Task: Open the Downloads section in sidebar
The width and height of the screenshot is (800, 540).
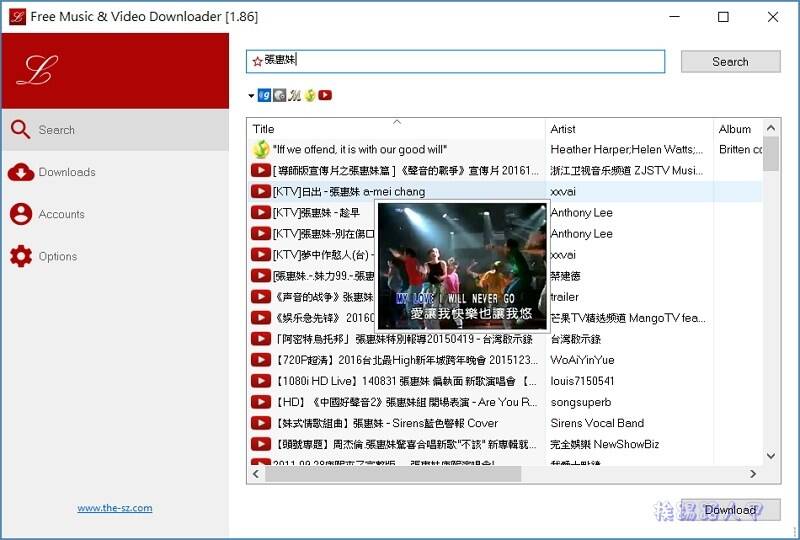Action: click(x=115, y=172)
